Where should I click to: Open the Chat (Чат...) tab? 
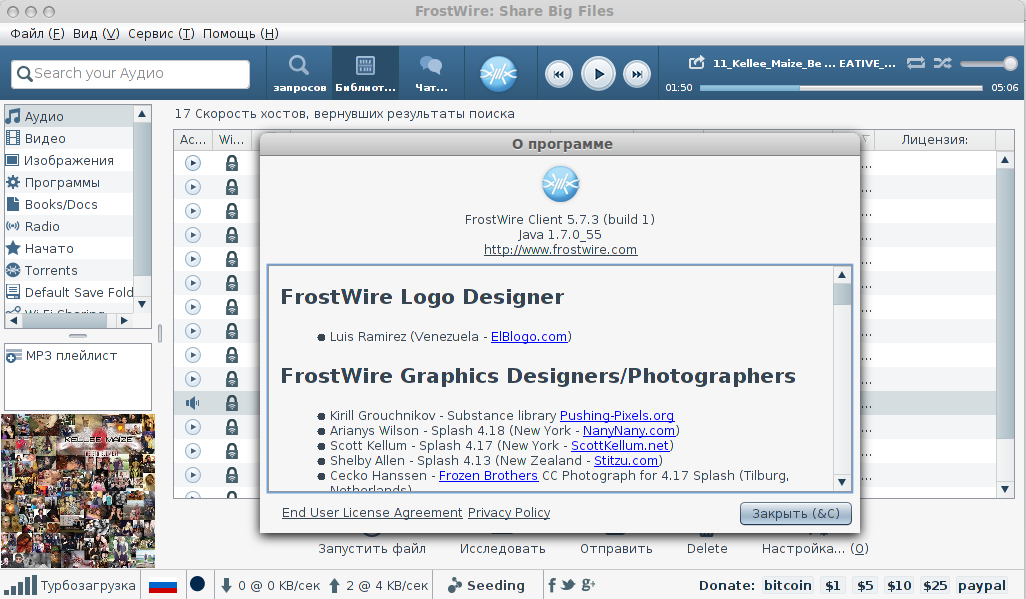point(431,73)
